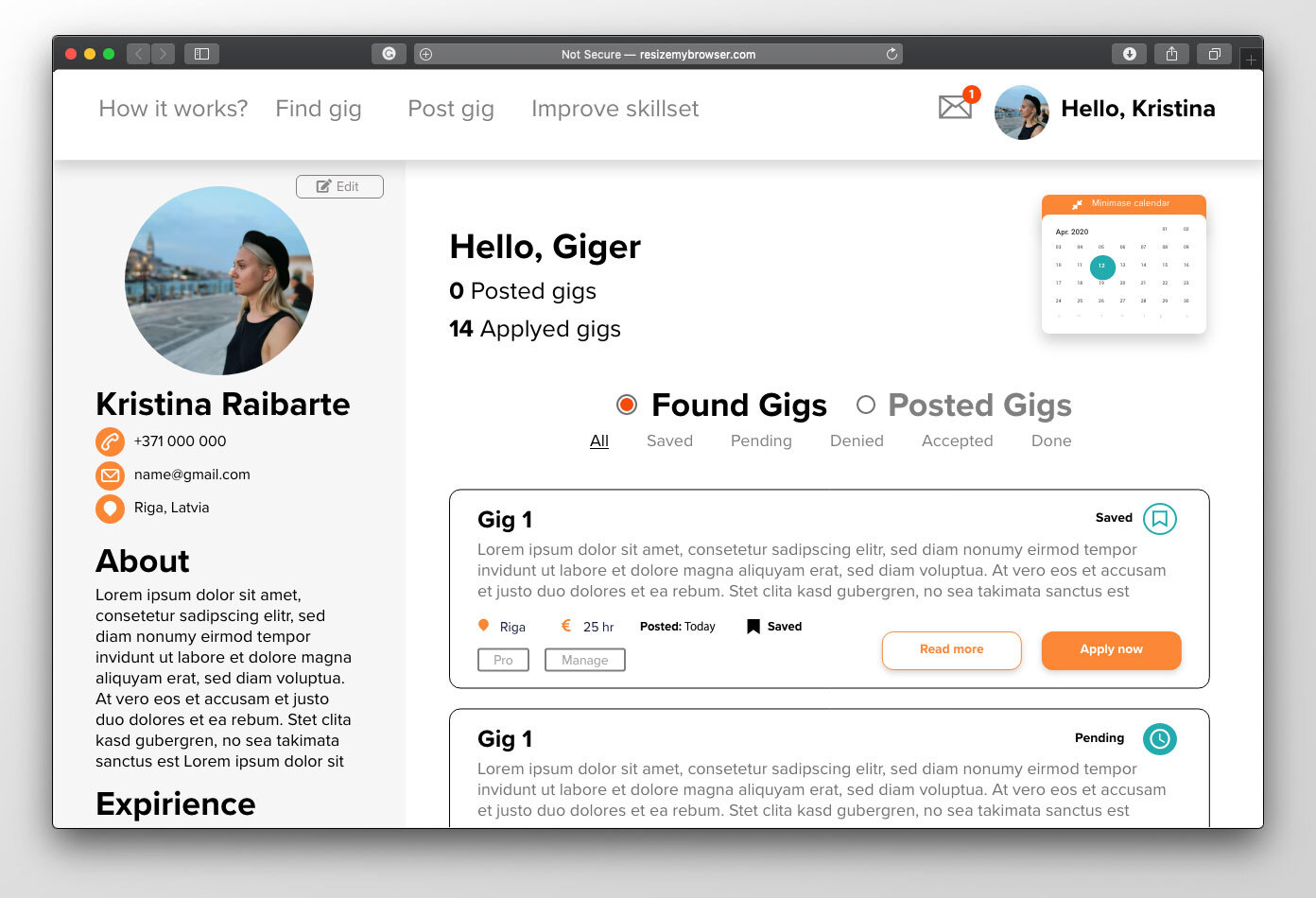The width and height of the screenshot is (1316, 898).
Task: Click the Apply now button
Action: point(1112,650)
